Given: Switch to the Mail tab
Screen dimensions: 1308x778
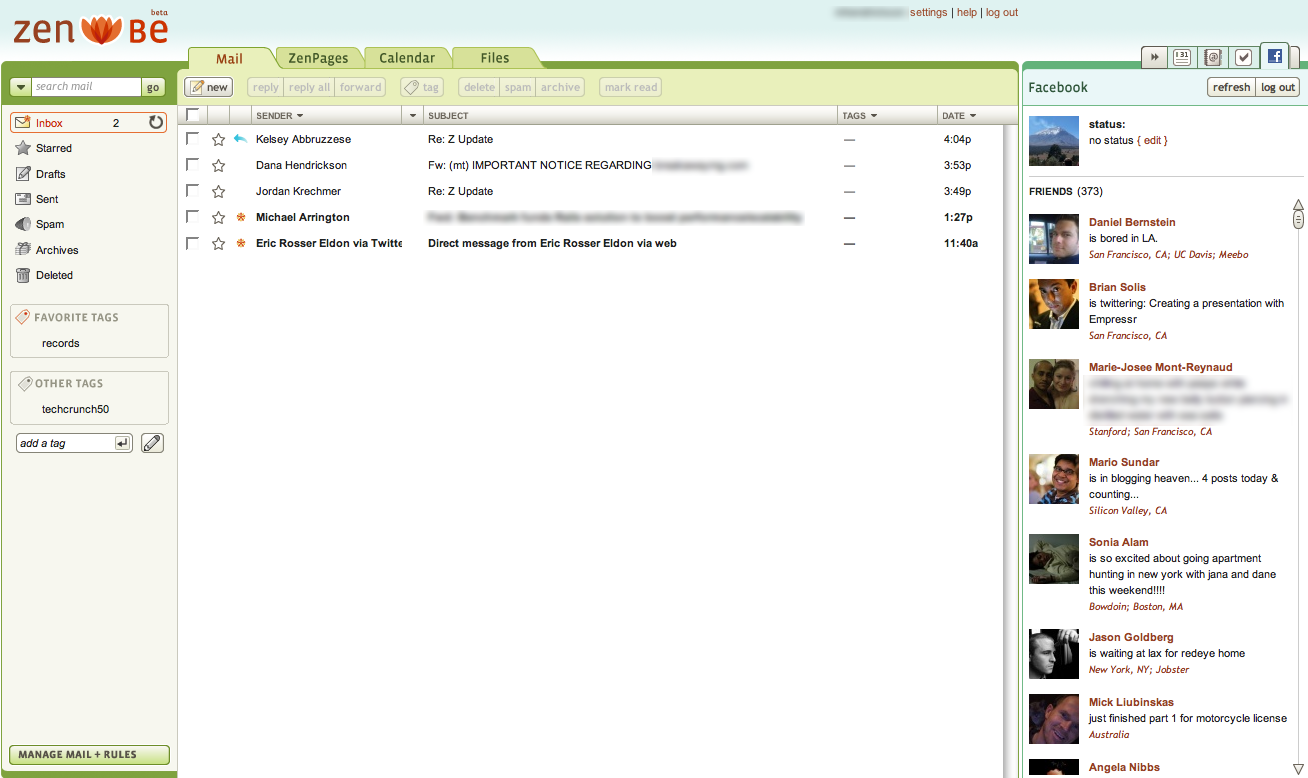Looking at the screenshot, I should (230, 58).
